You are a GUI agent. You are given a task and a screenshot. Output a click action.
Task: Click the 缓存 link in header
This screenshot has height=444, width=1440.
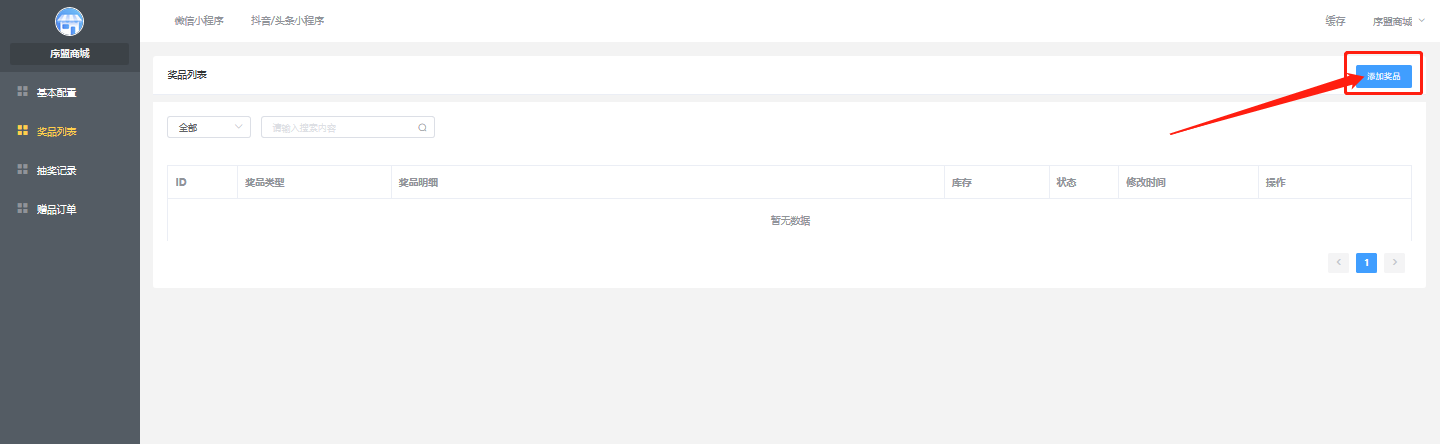[1335, 21]
